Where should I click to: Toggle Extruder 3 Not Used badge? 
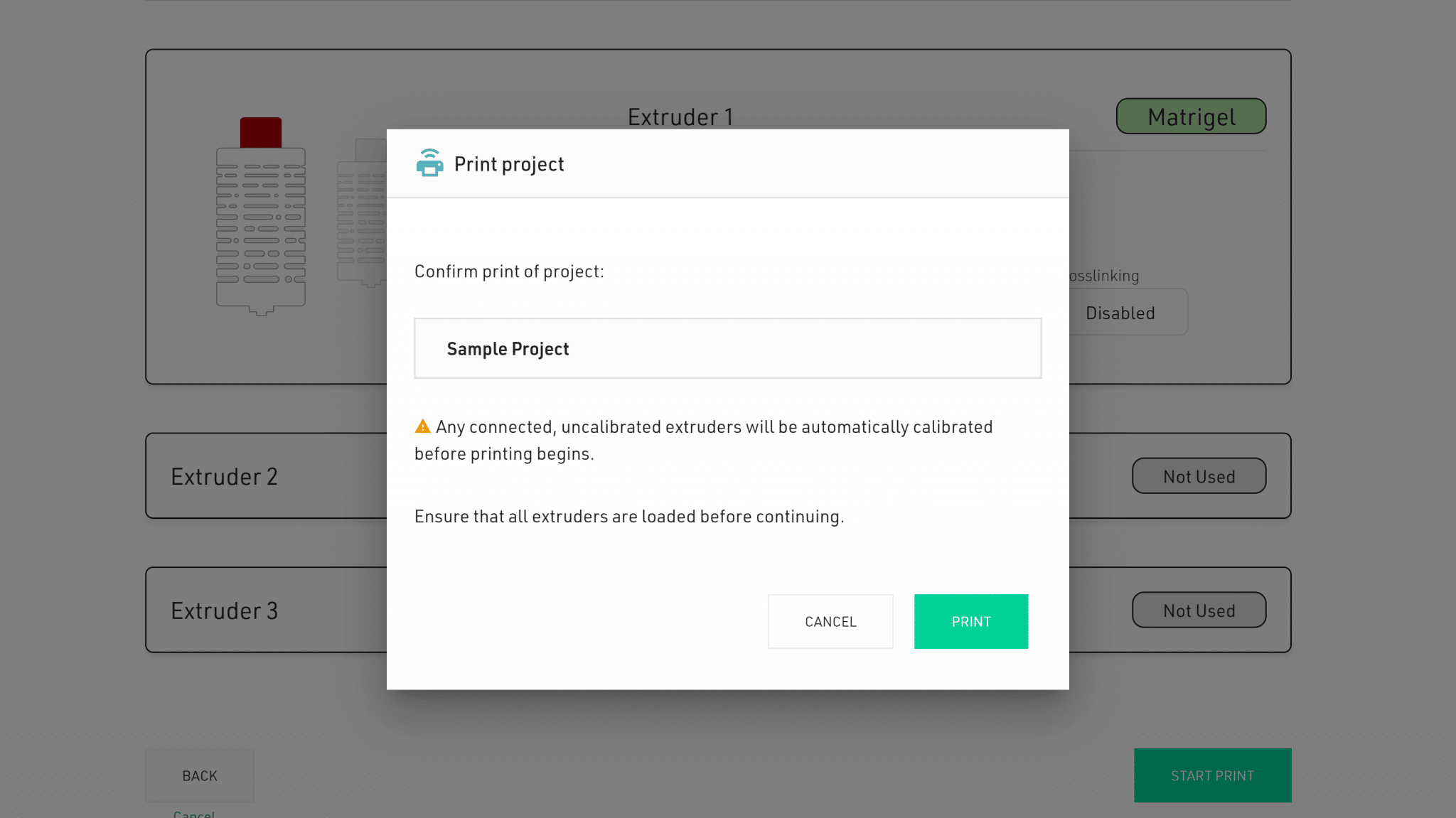pos(1199,610)
